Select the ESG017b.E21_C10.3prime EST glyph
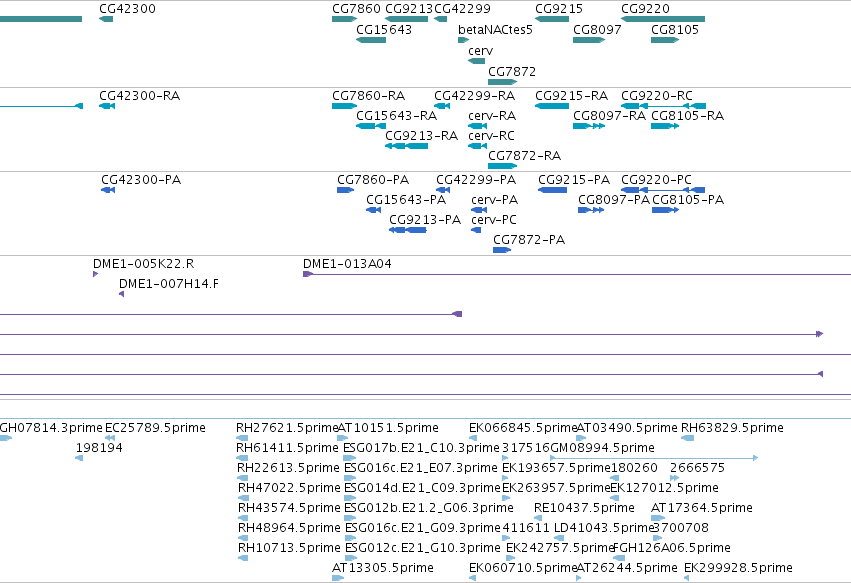 350,458
